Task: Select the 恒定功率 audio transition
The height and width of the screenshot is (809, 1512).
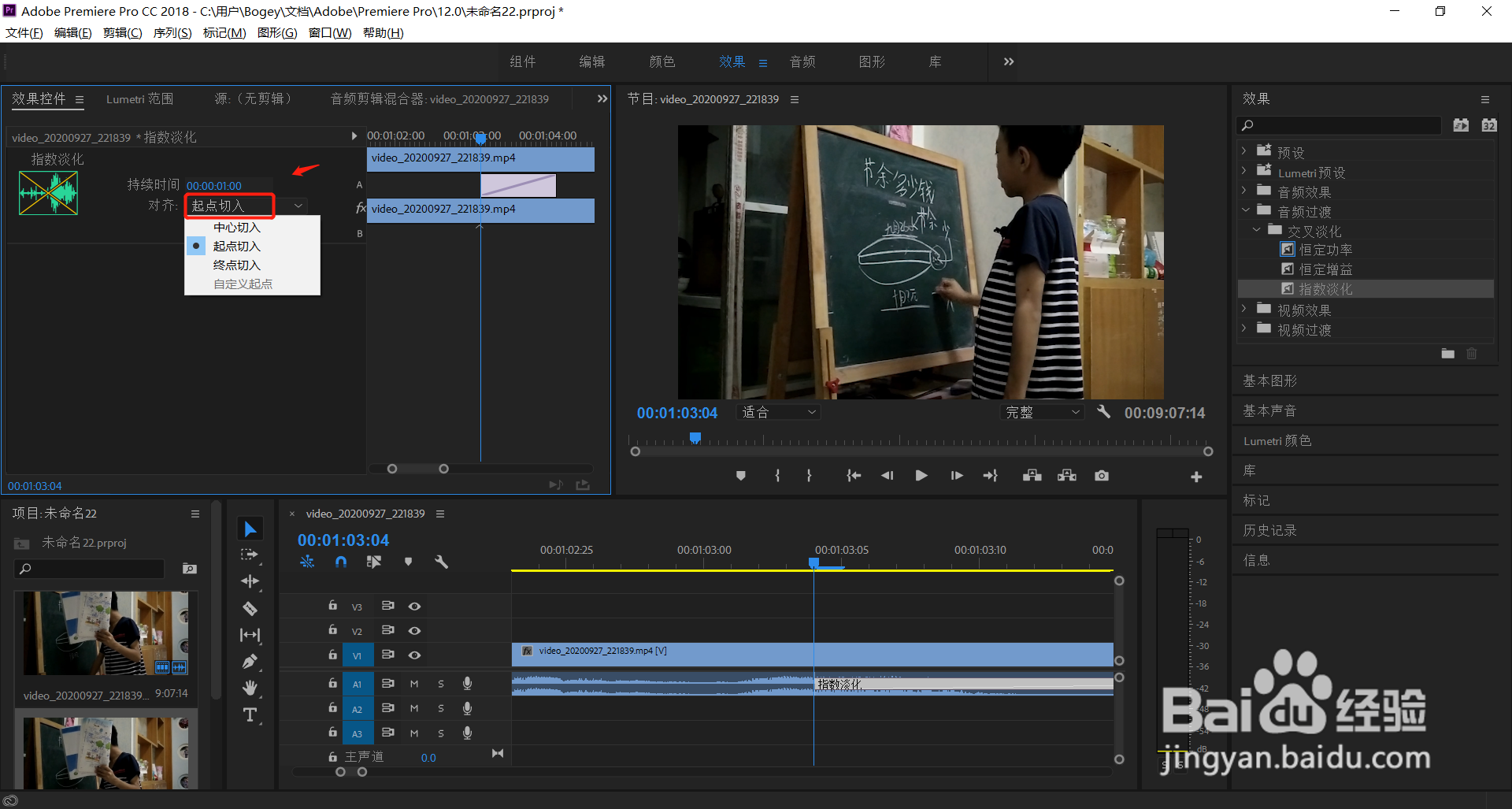Action: tap(1325, 250)
